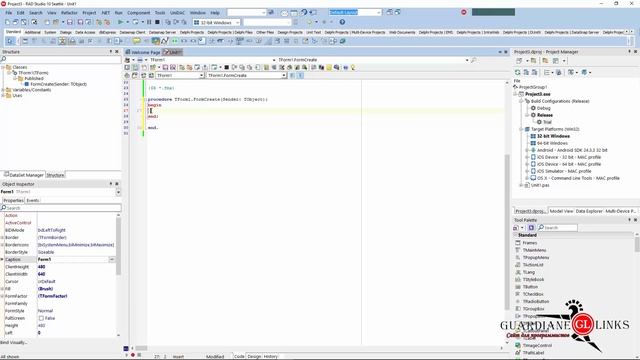Viewport: 640px width, 360px height.
Task: Expand the Uses node in Structure
Action: (3, 96)
